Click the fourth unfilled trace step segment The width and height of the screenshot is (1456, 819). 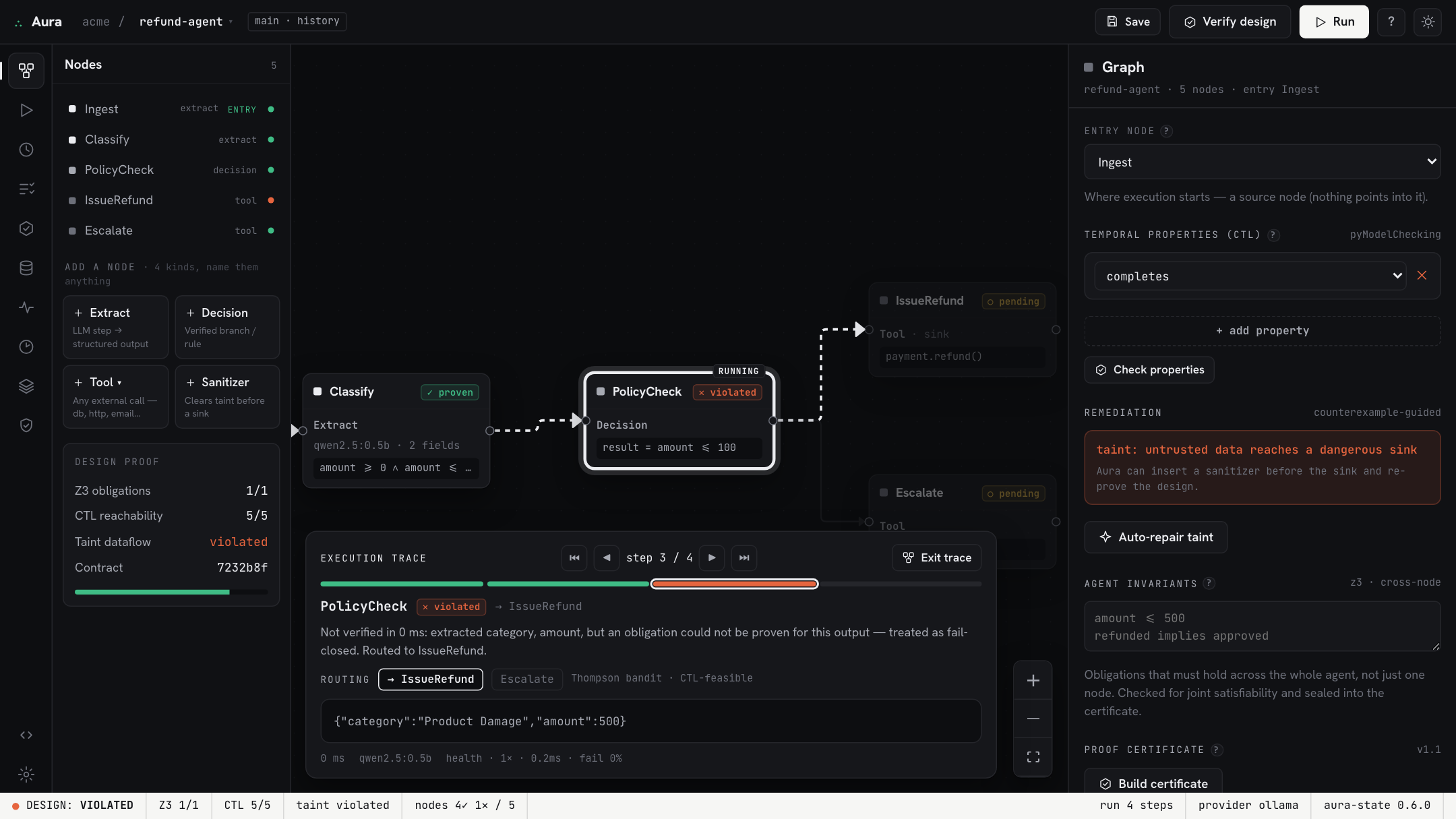tap(901, 584)
